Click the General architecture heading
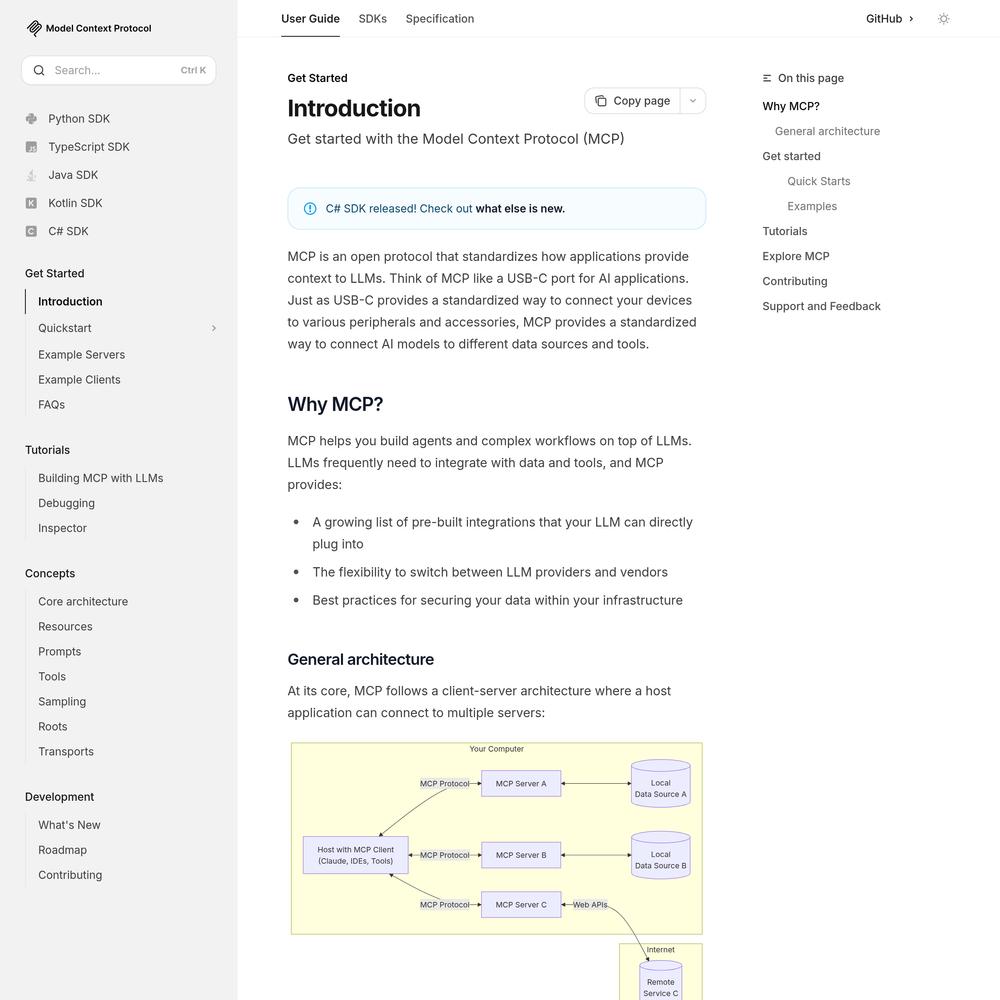 pyautogui.click(x=360, y=659)
